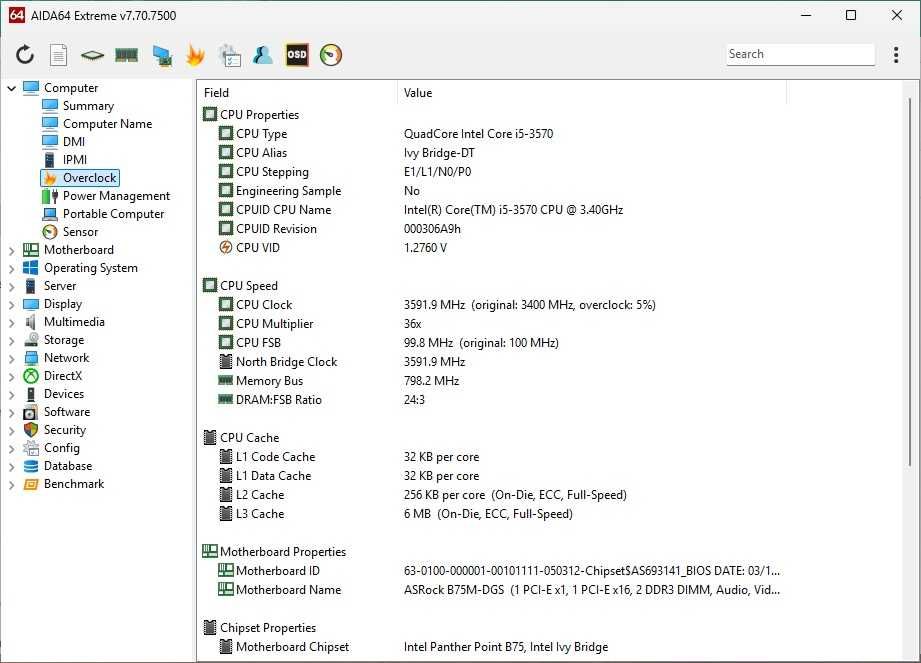921x663 pixels.
Task: Click the motherboard chip toolbar icon
Action: (x=92, y=55)
